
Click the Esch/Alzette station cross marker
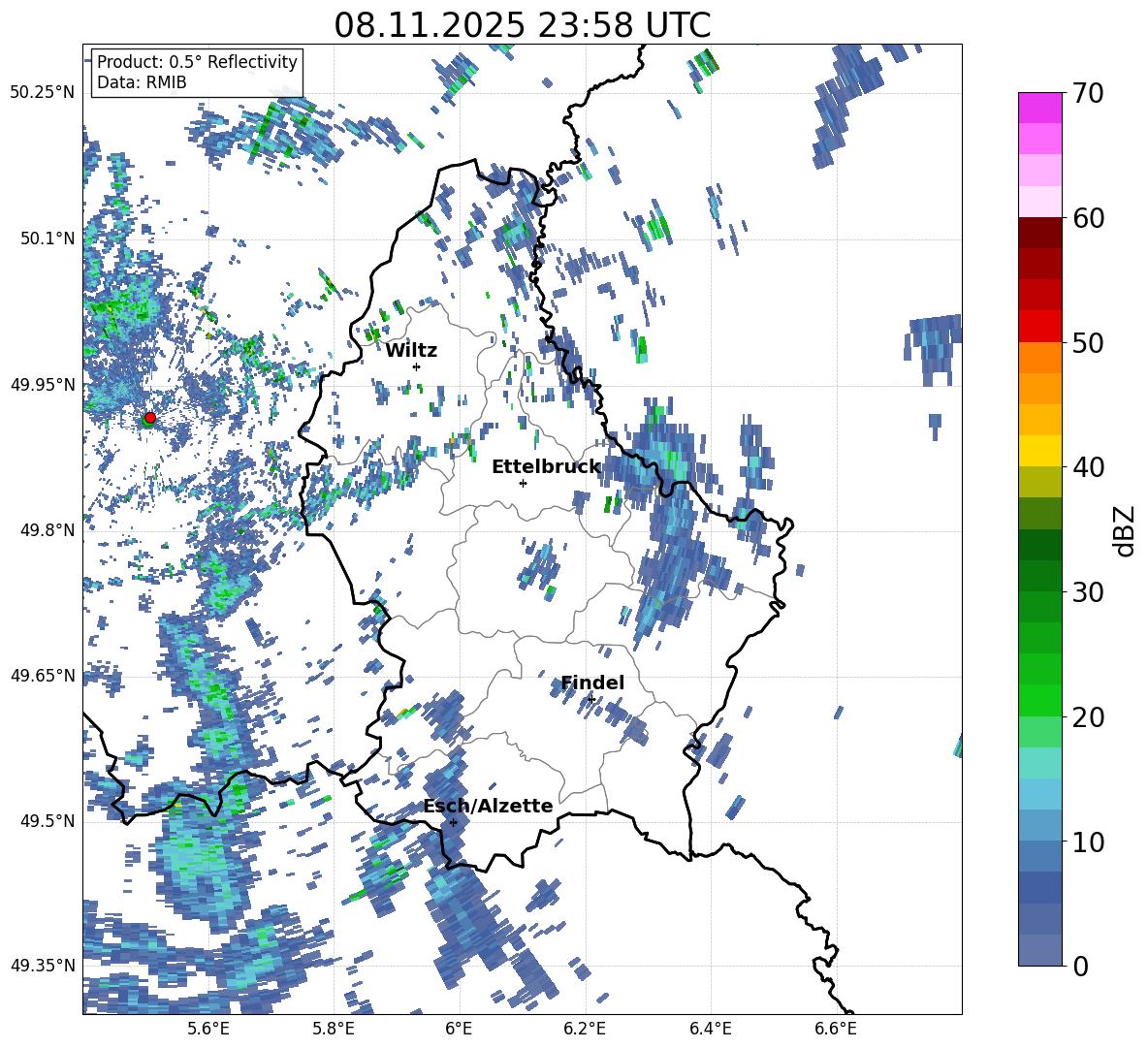[453, 822]
